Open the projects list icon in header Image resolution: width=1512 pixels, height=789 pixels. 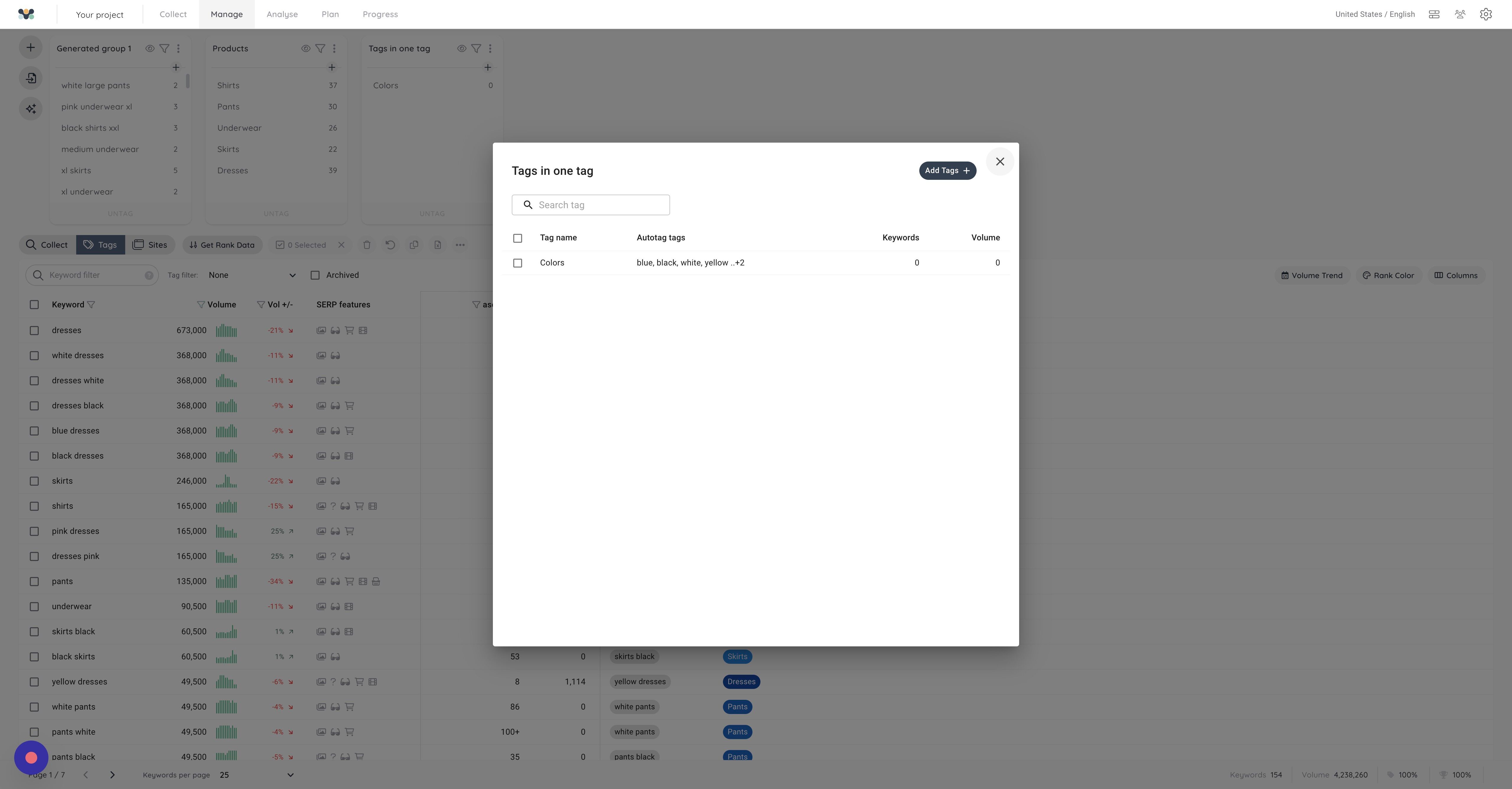click(x=1434, y=14)
